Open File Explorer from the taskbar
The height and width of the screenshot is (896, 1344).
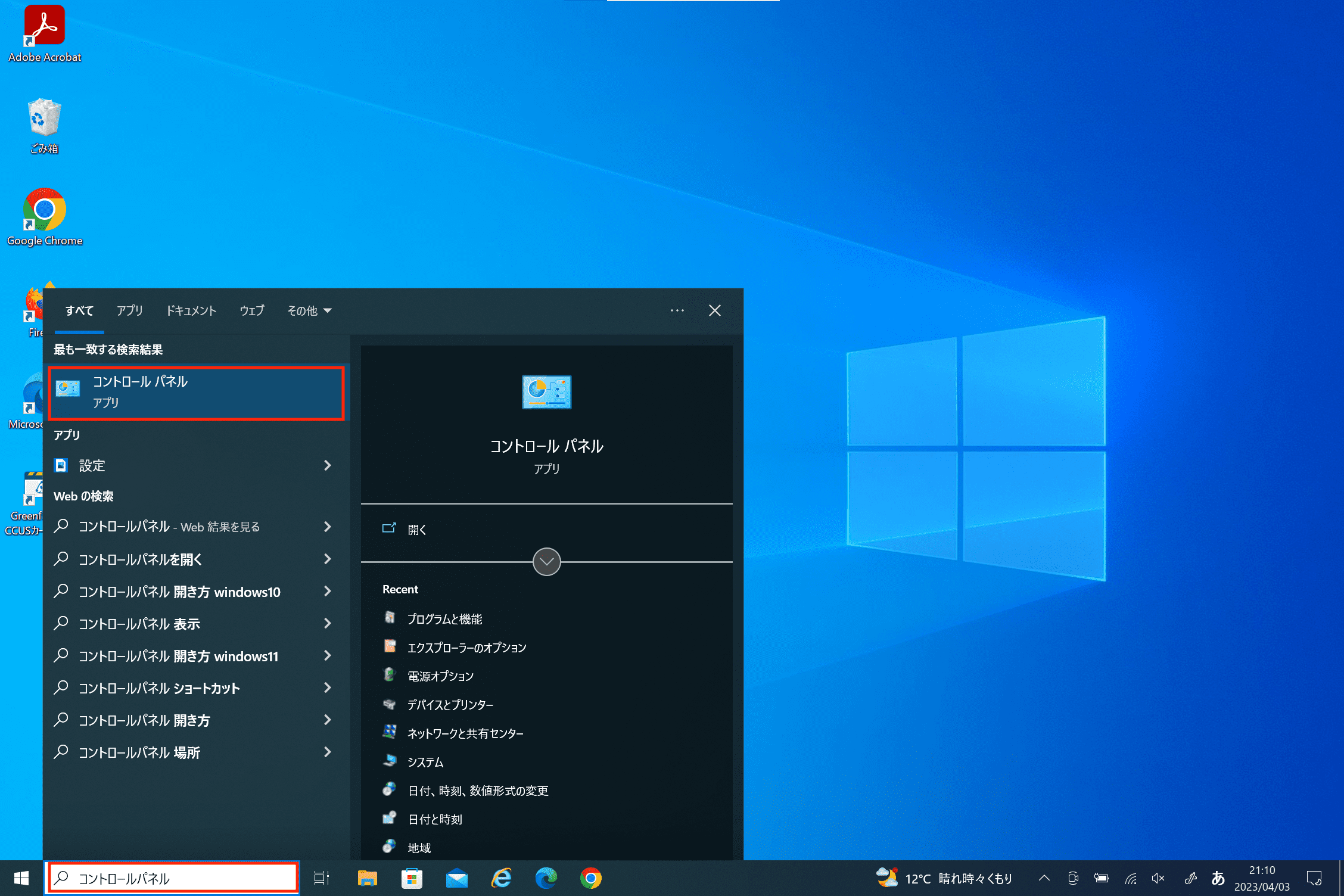click(367, 878)
